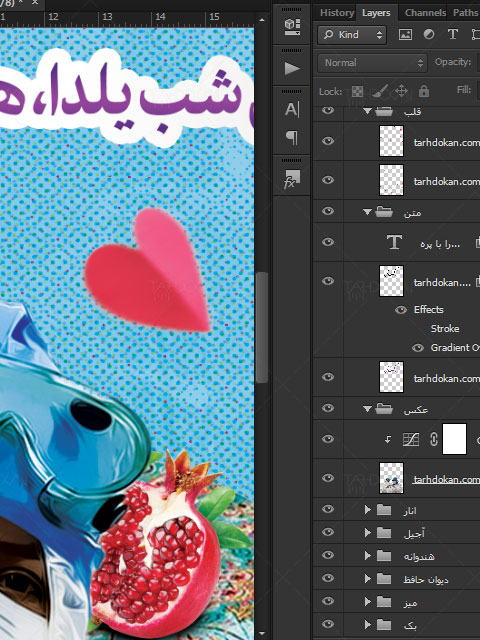Click folder icon of قلب group

coord(384,111)
